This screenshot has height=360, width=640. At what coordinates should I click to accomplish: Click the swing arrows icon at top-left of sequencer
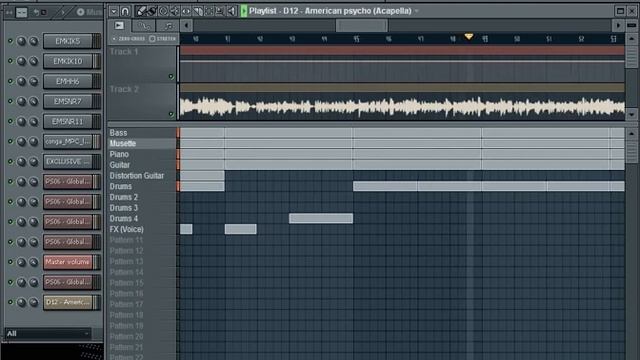point(9,13)
